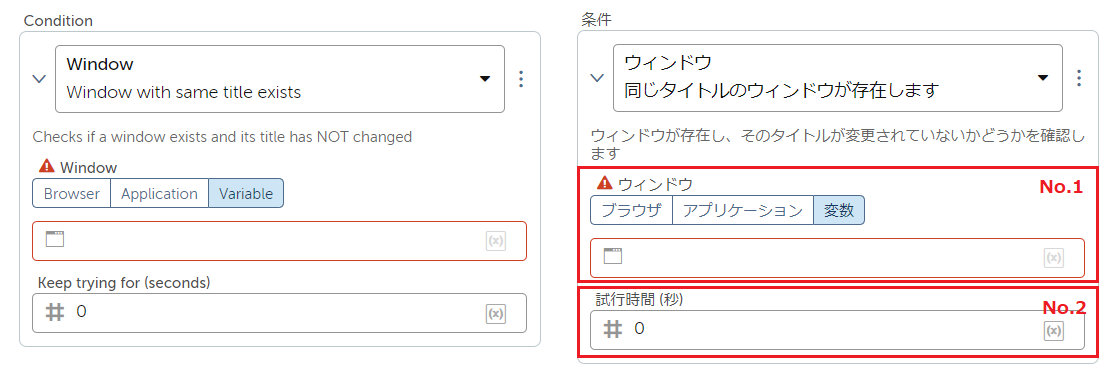Click variable icon in Keep trying field
The height and width of the screenshot is (375, 1120).
[495, 313]
